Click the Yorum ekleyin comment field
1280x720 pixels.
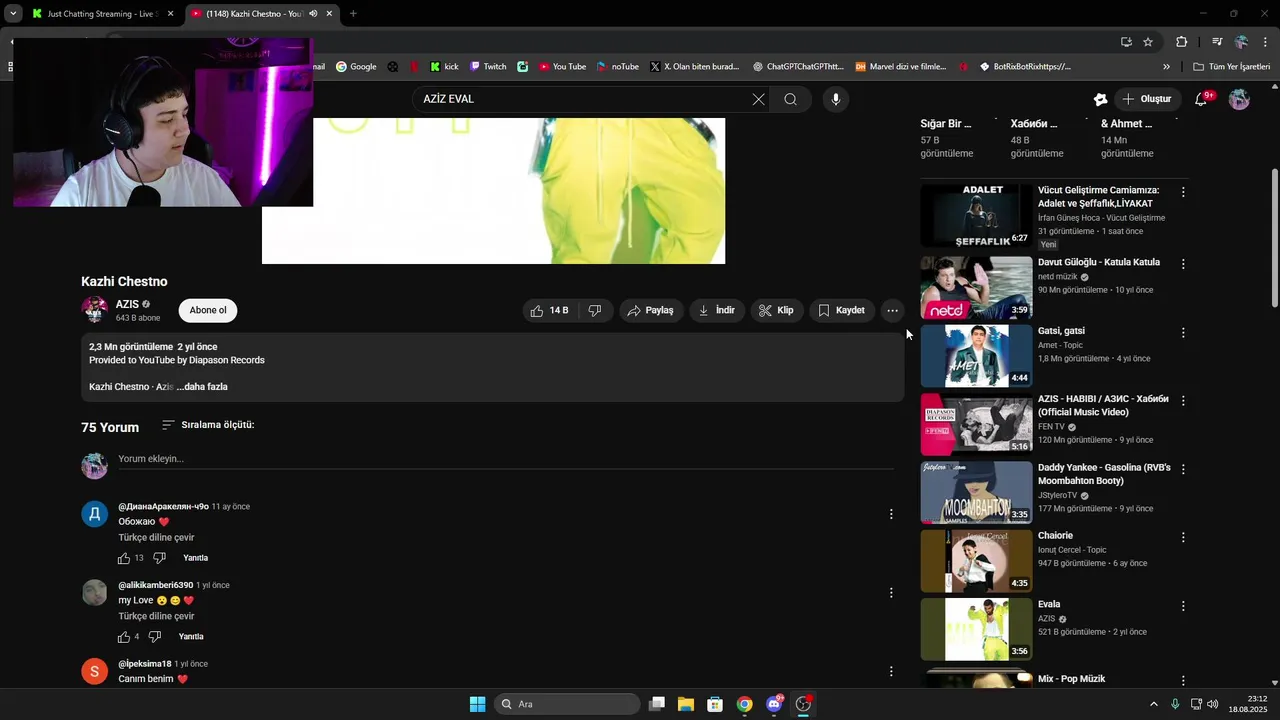click(505, 459)
